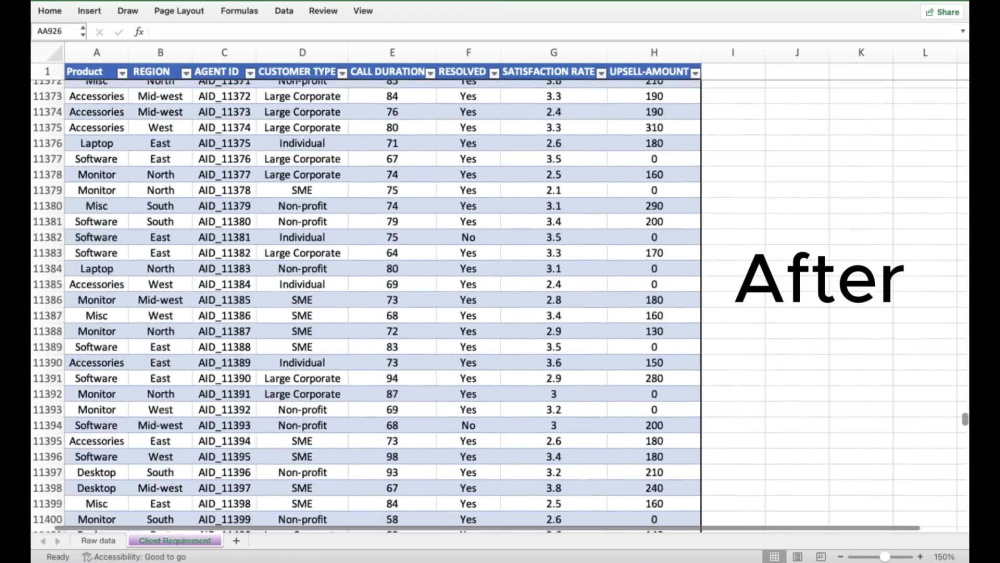
Task: Open zoom level 150% dialog
Action: pyautogui.click(x=944, y=557)
